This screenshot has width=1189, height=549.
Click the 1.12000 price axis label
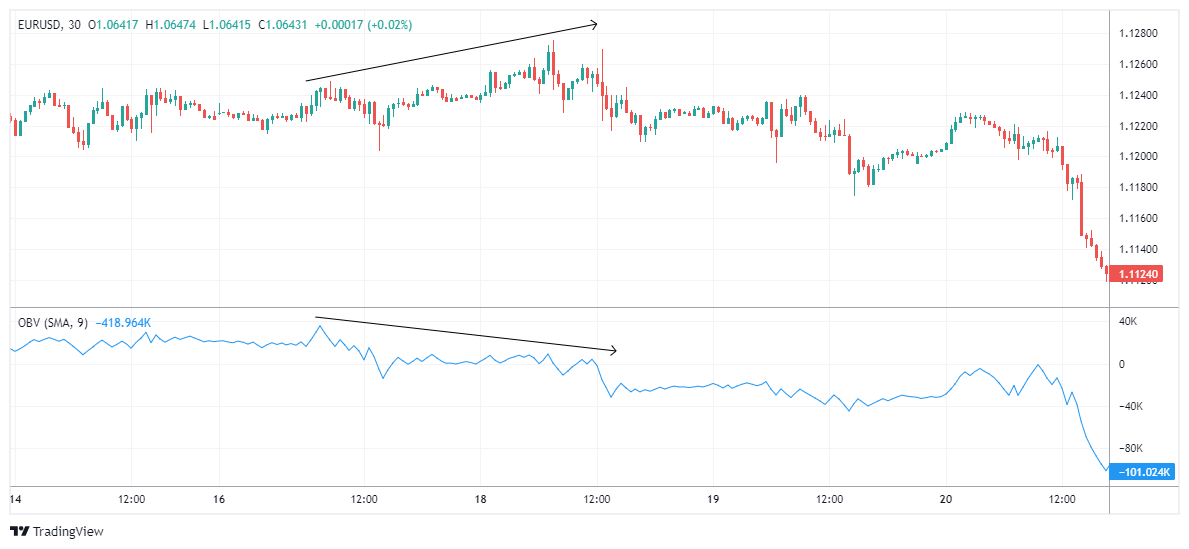pyautogui.click(x=1137, y=156)
